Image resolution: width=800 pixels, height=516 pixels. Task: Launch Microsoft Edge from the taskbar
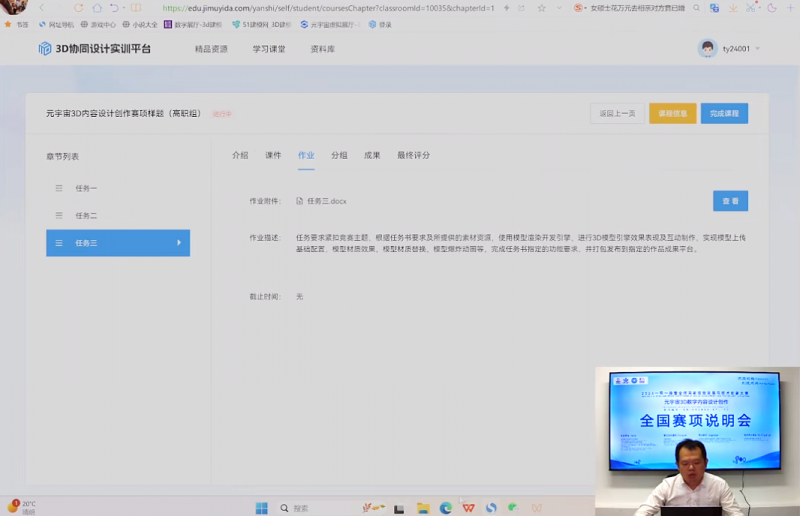(446, 508)
